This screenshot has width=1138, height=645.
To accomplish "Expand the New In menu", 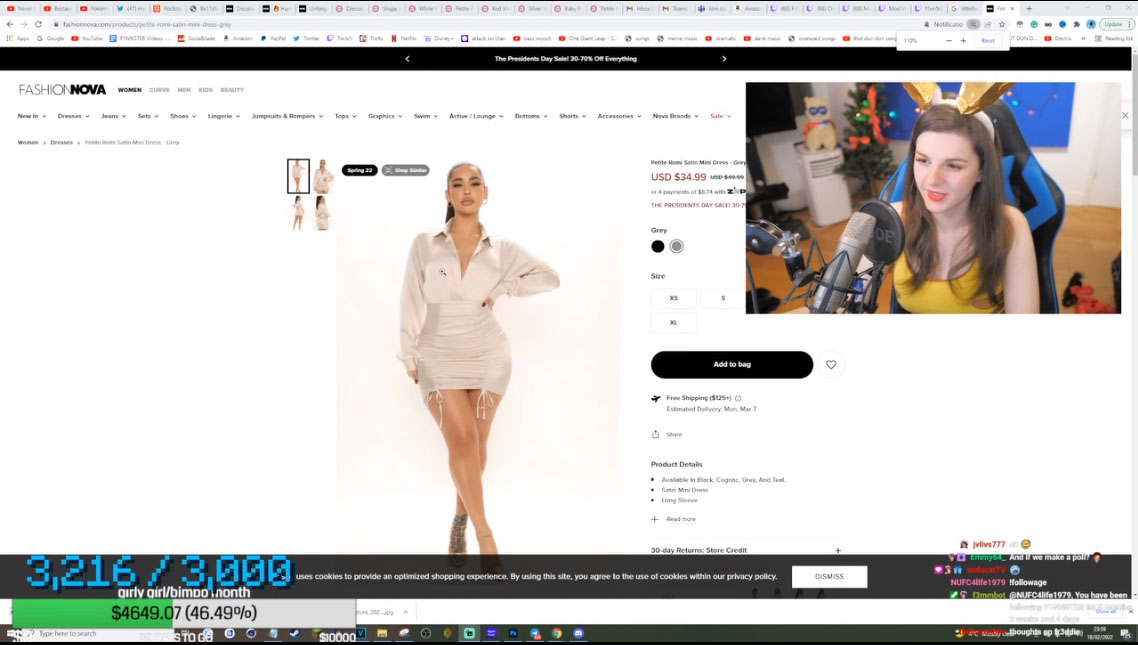I will [32, 116].
